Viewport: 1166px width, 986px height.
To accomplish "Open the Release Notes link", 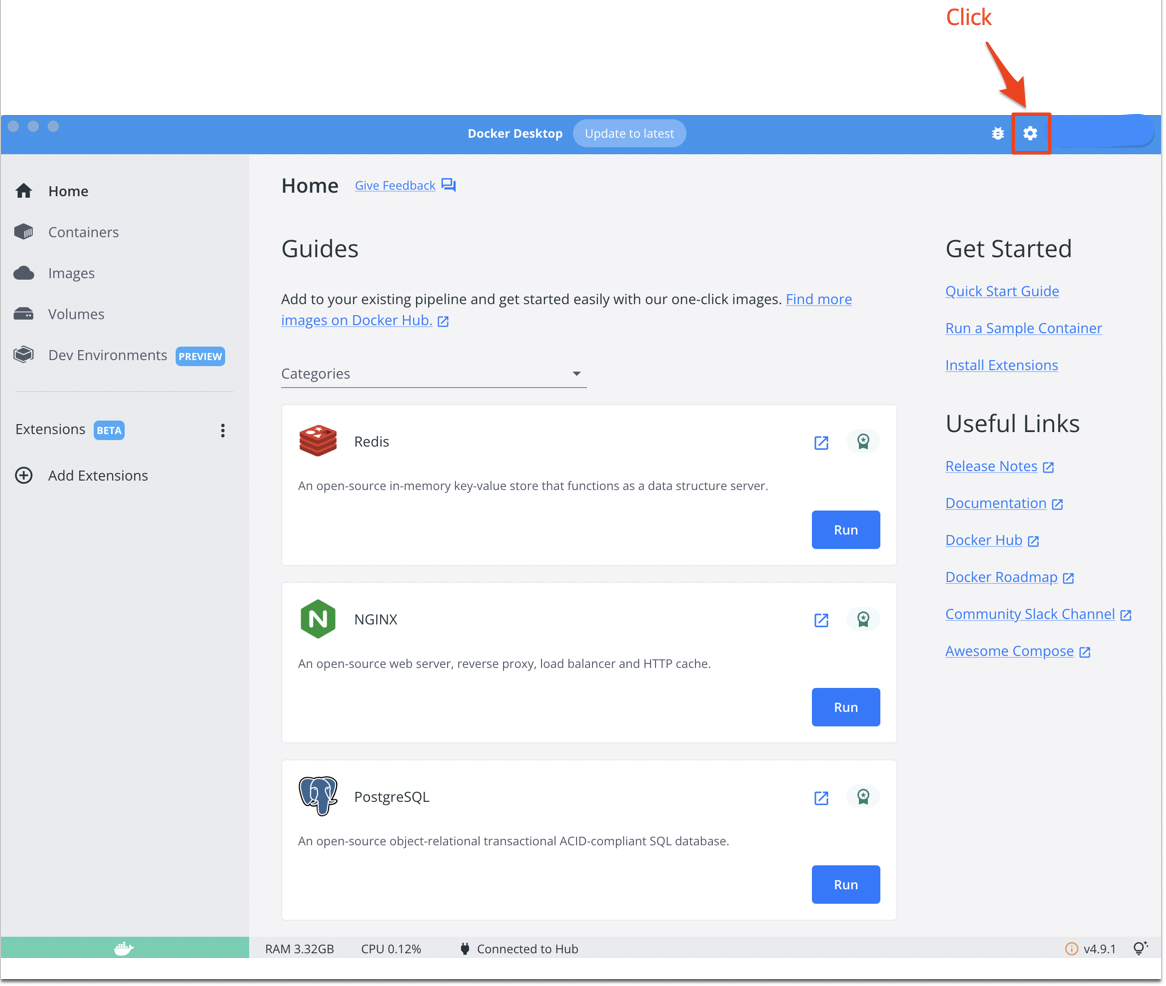I will (x=993, y=467).
